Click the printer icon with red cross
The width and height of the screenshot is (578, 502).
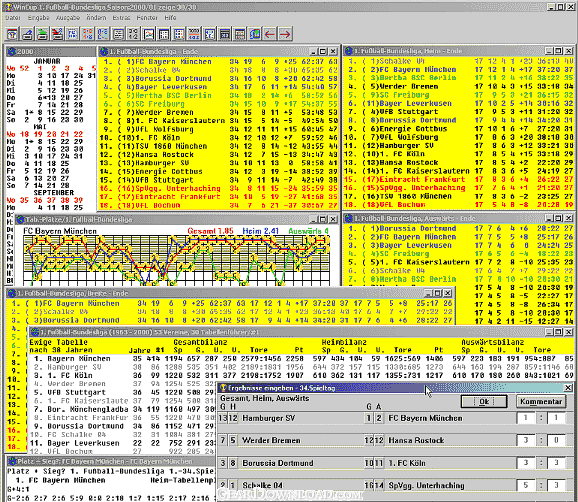pyautogui.click(x=57, y=34)
